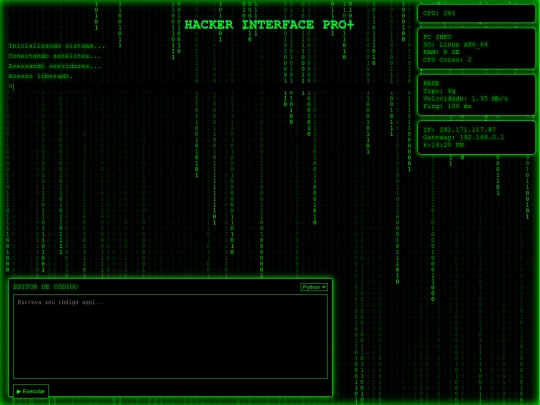Click the "EDITOR DE CÓDIGO" heading
This screenshot has width=540, height=405.
45,287
